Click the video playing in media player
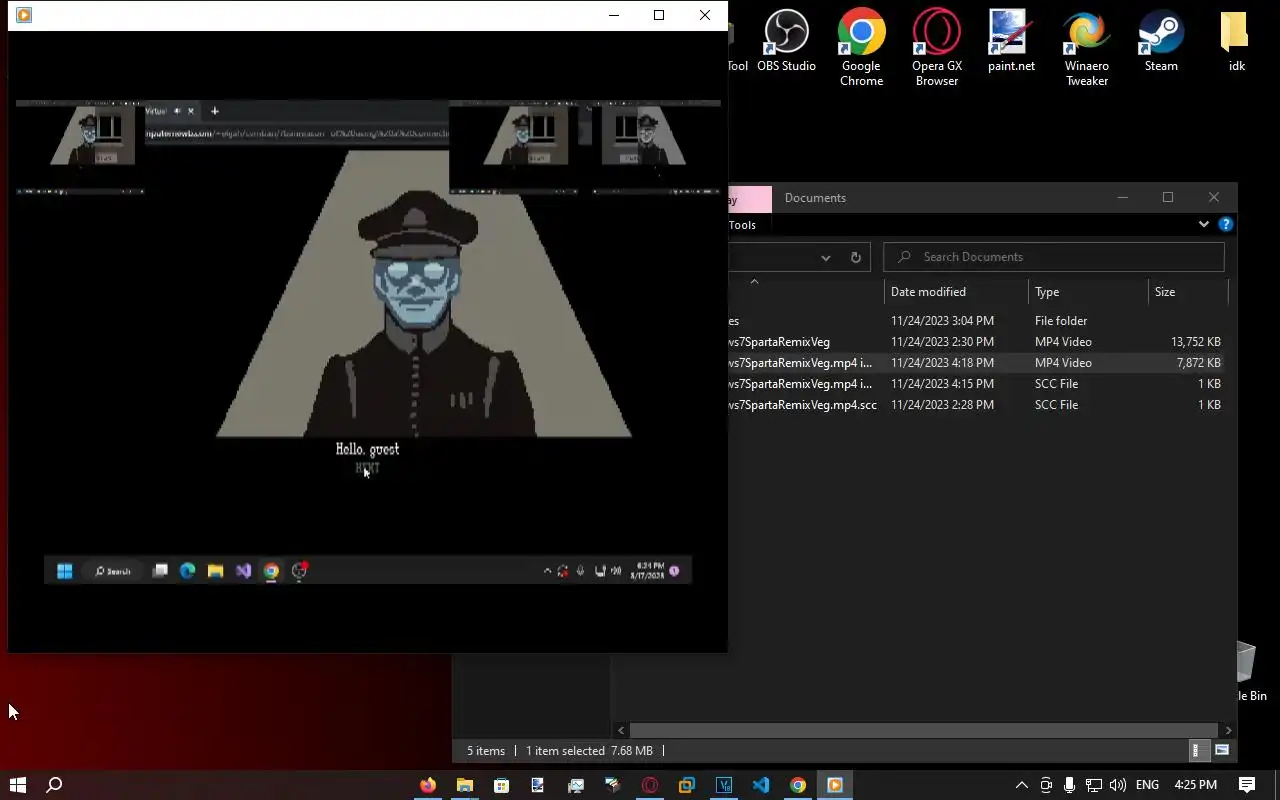 368,340
